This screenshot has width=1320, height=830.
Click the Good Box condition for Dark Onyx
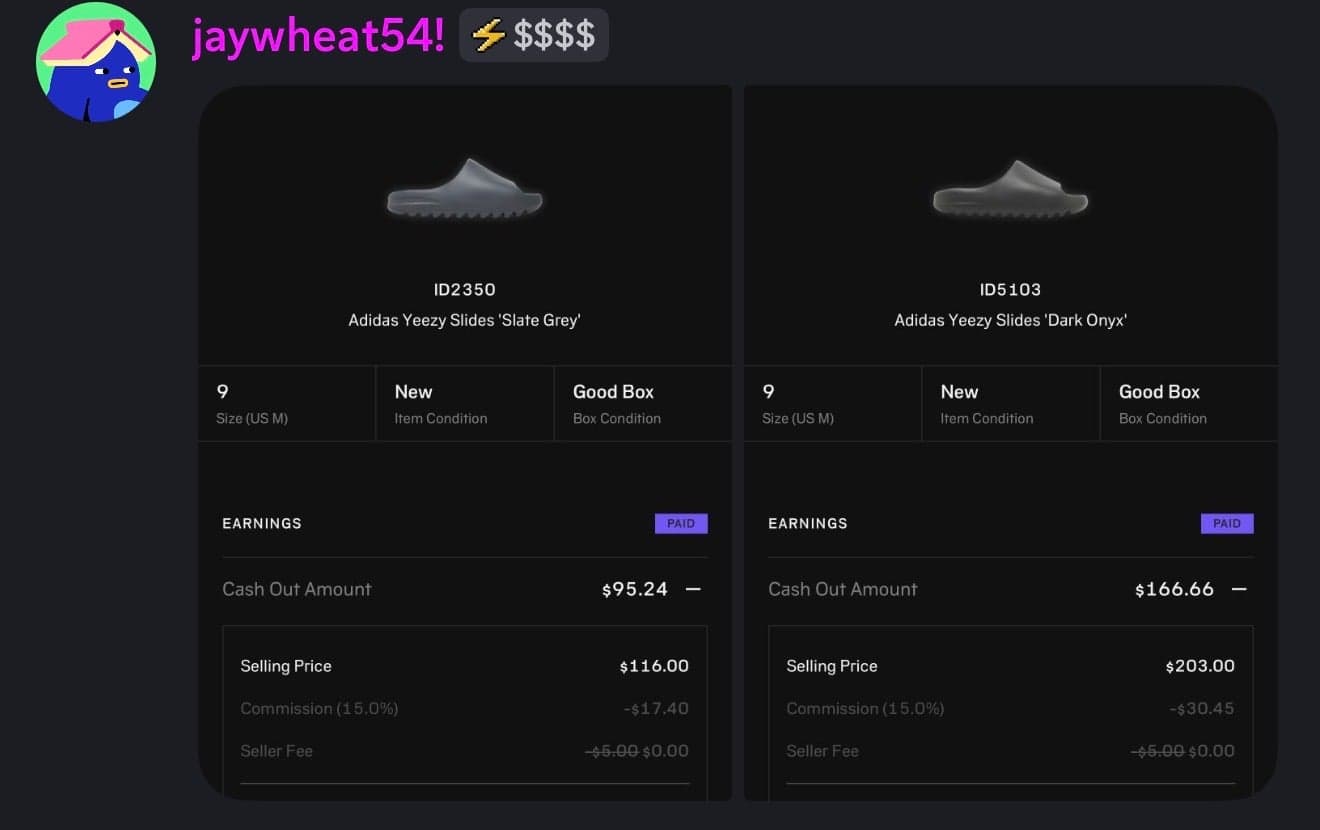click(x=1159, y=392)
